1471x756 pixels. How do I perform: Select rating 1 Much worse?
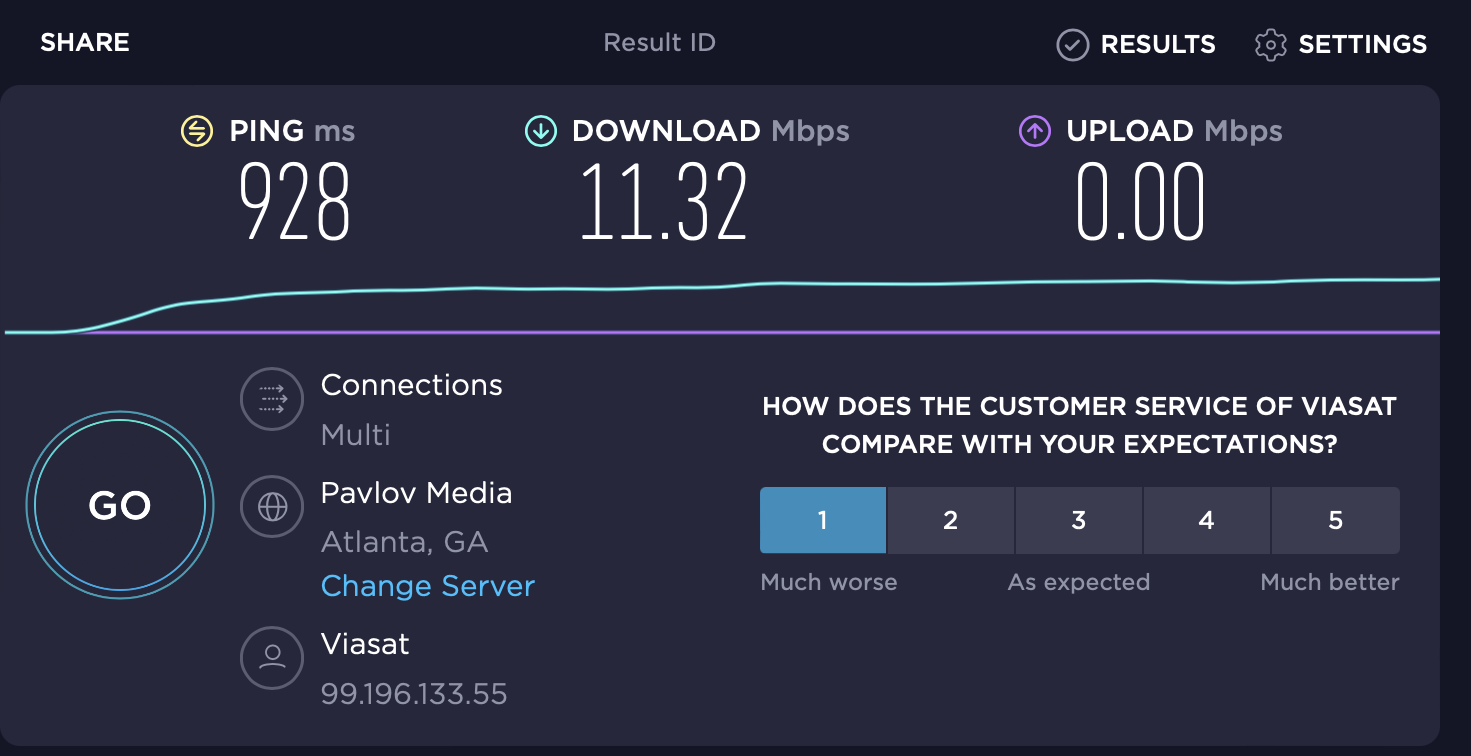coord(822,520)
